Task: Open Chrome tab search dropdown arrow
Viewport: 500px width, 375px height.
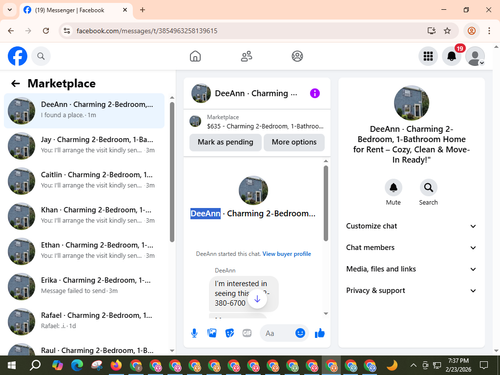Action: click(10, 10)
